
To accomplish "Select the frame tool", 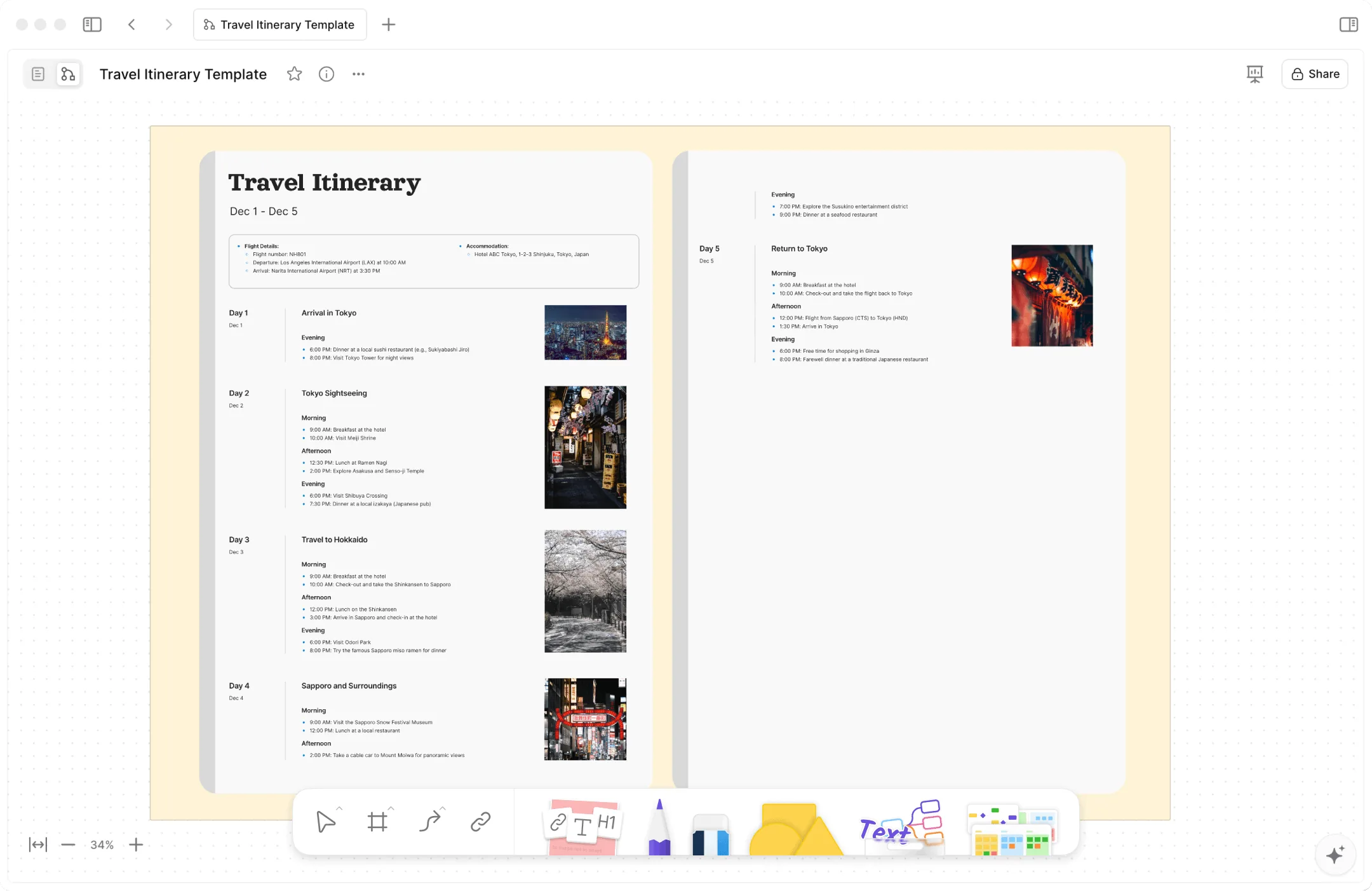I will 377,822.
